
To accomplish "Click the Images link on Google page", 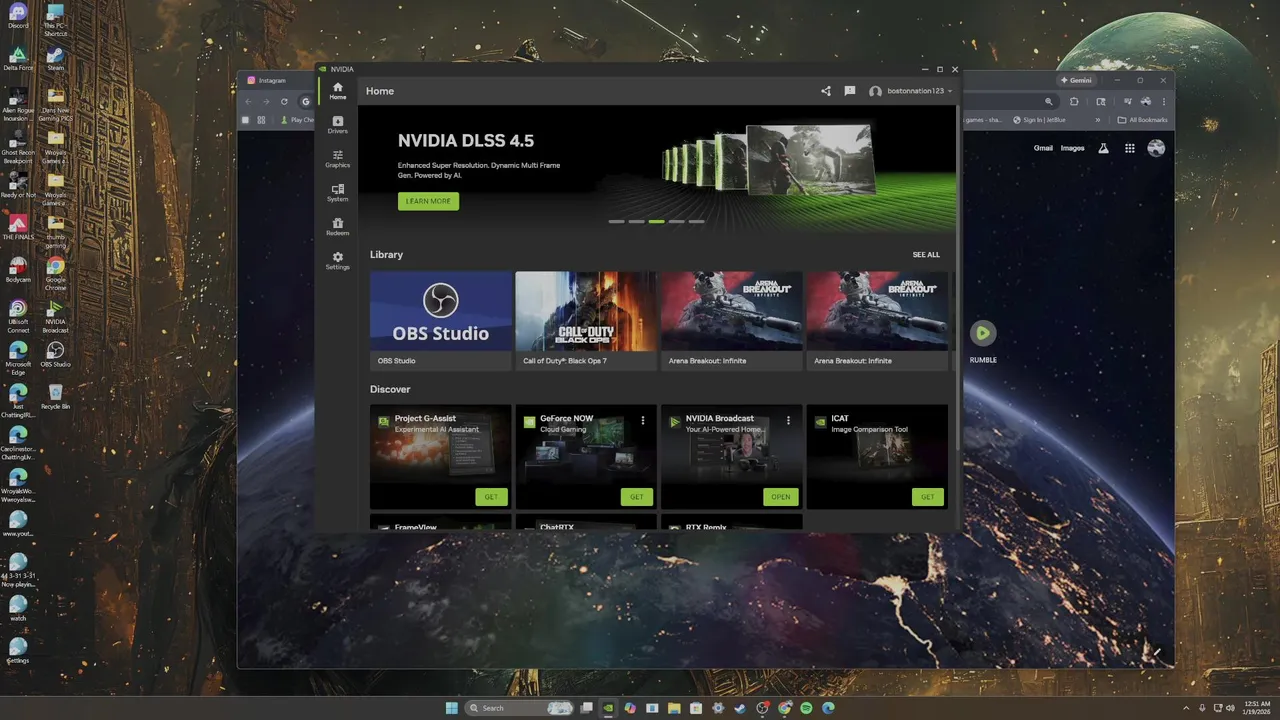I will tap(1072, 148).
